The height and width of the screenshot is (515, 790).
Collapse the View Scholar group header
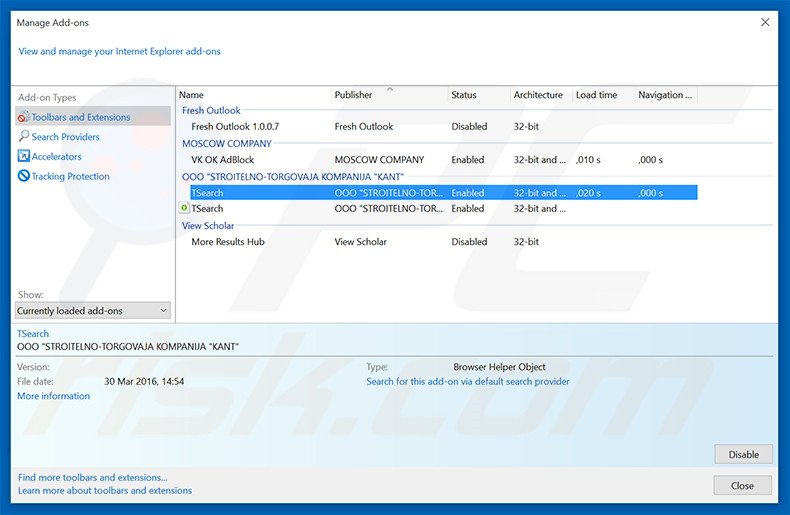click(208, 225)
